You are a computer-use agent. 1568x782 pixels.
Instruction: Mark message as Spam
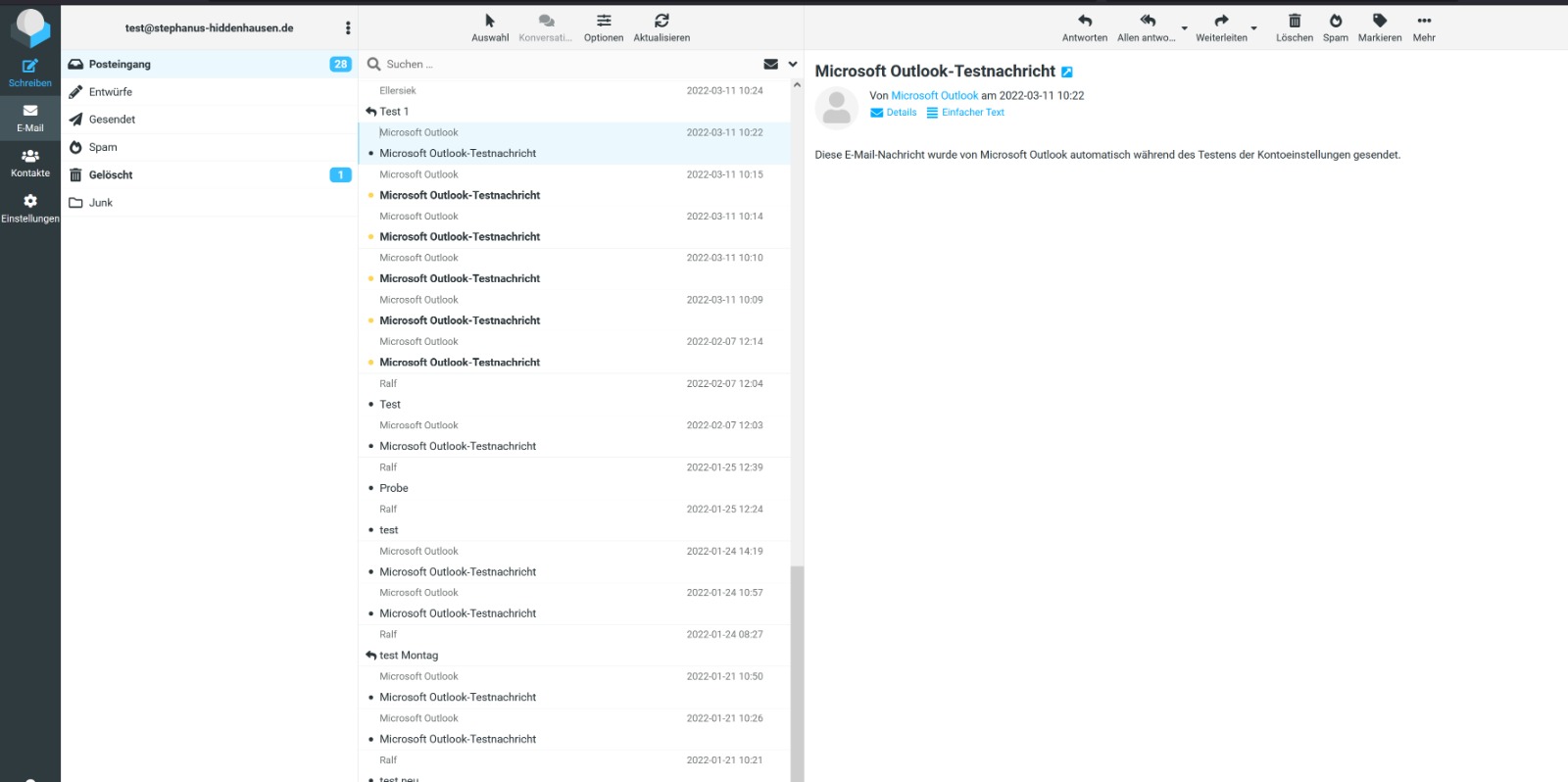pyautogui.click(x=1336, y=27)
